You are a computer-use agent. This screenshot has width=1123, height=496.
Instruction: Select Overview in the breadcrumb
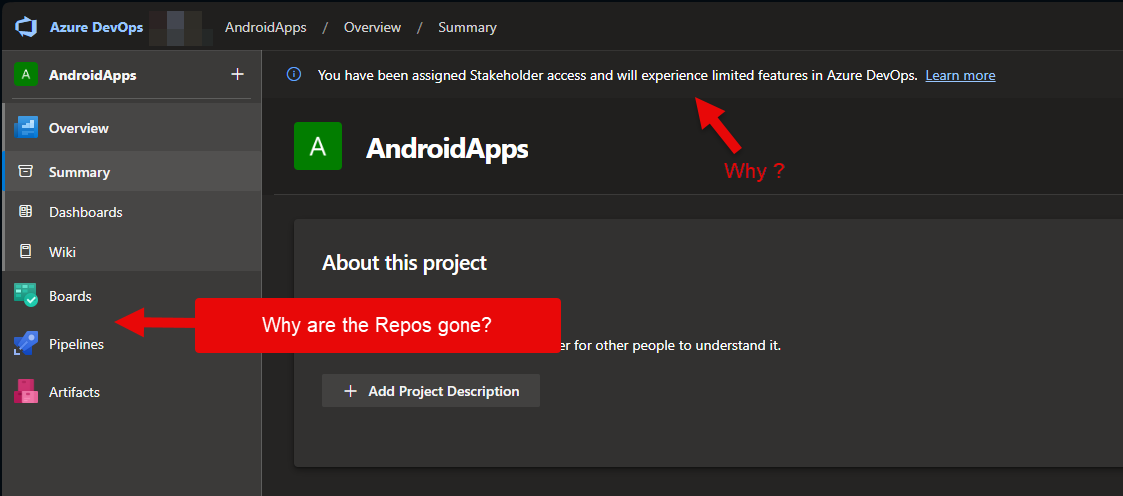[372, 28]
